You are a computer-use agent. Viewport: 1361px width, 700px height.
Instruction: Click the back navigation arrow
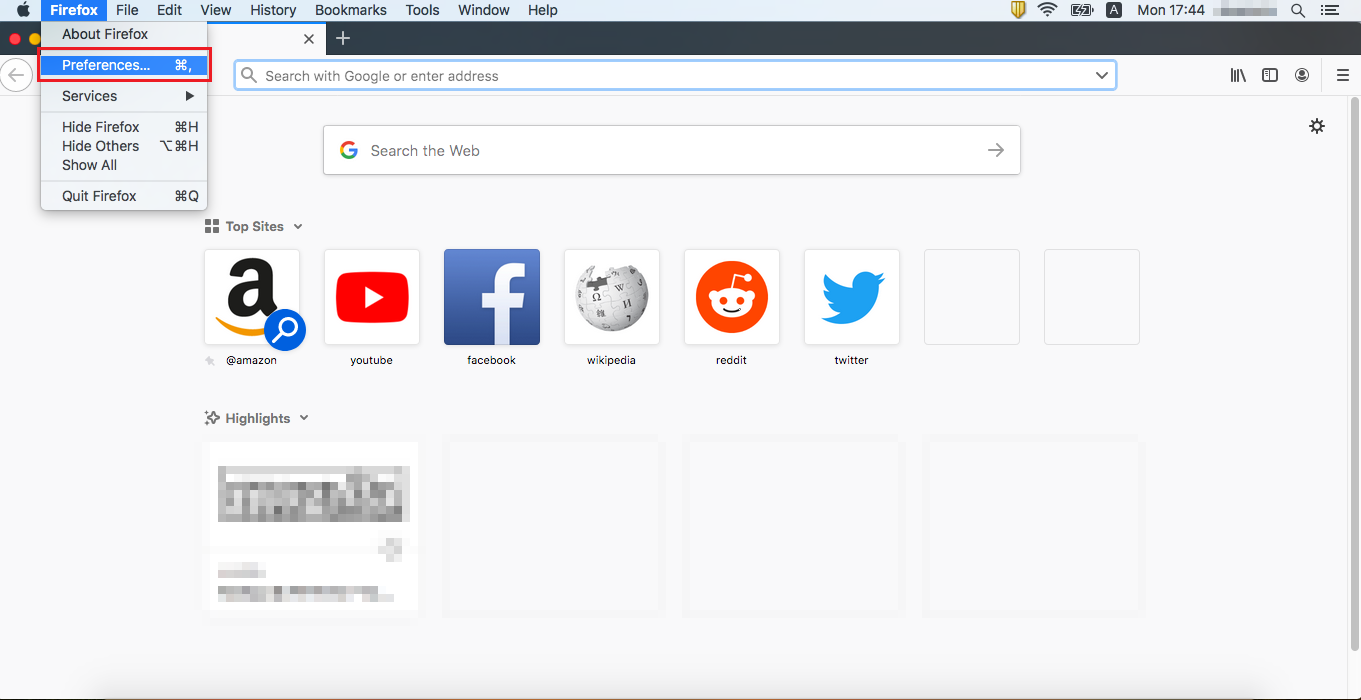coord(16,74)
